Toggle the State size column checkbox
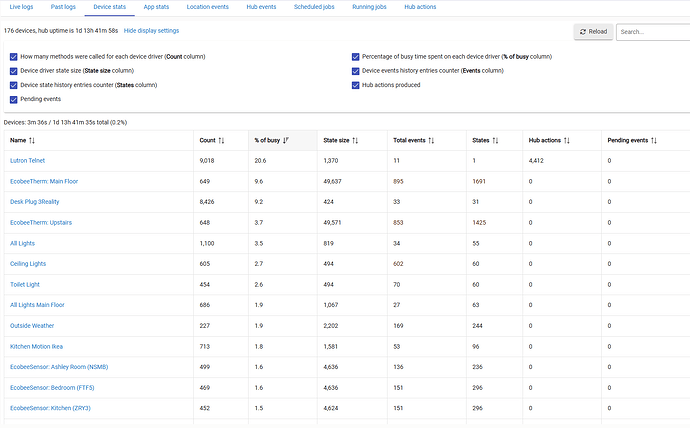Image resolution: width=690 pixels, height=428 pixels. (13, 71)
